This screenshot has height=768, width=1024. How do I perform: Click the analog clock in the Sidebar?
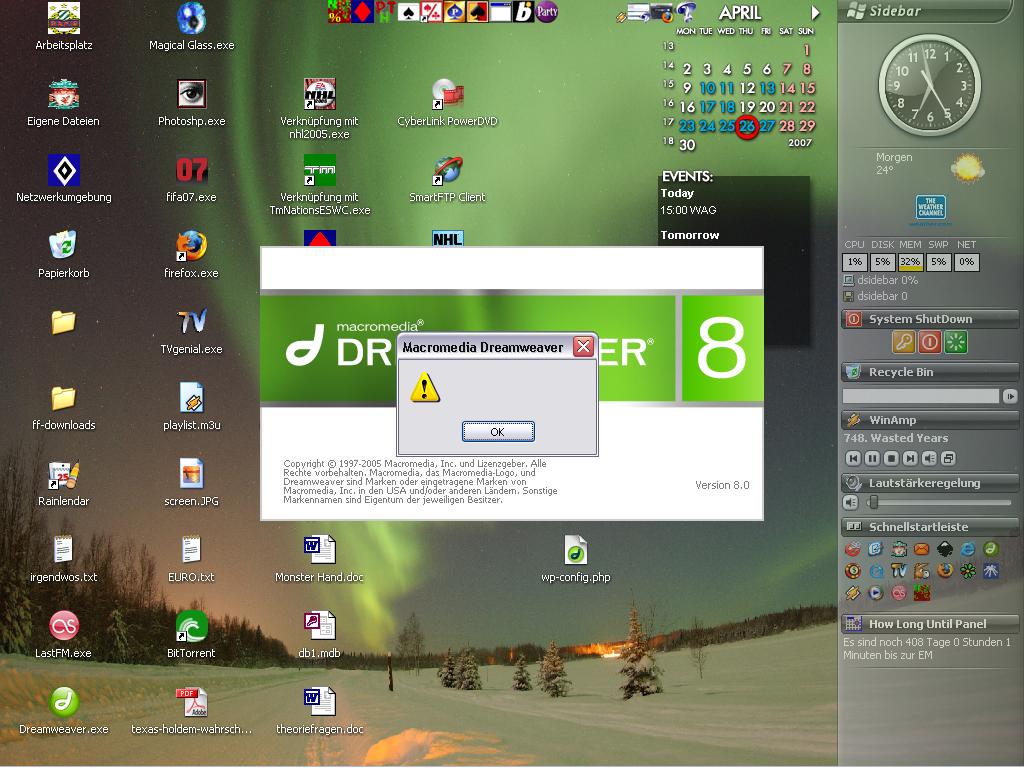pos(929,86)
